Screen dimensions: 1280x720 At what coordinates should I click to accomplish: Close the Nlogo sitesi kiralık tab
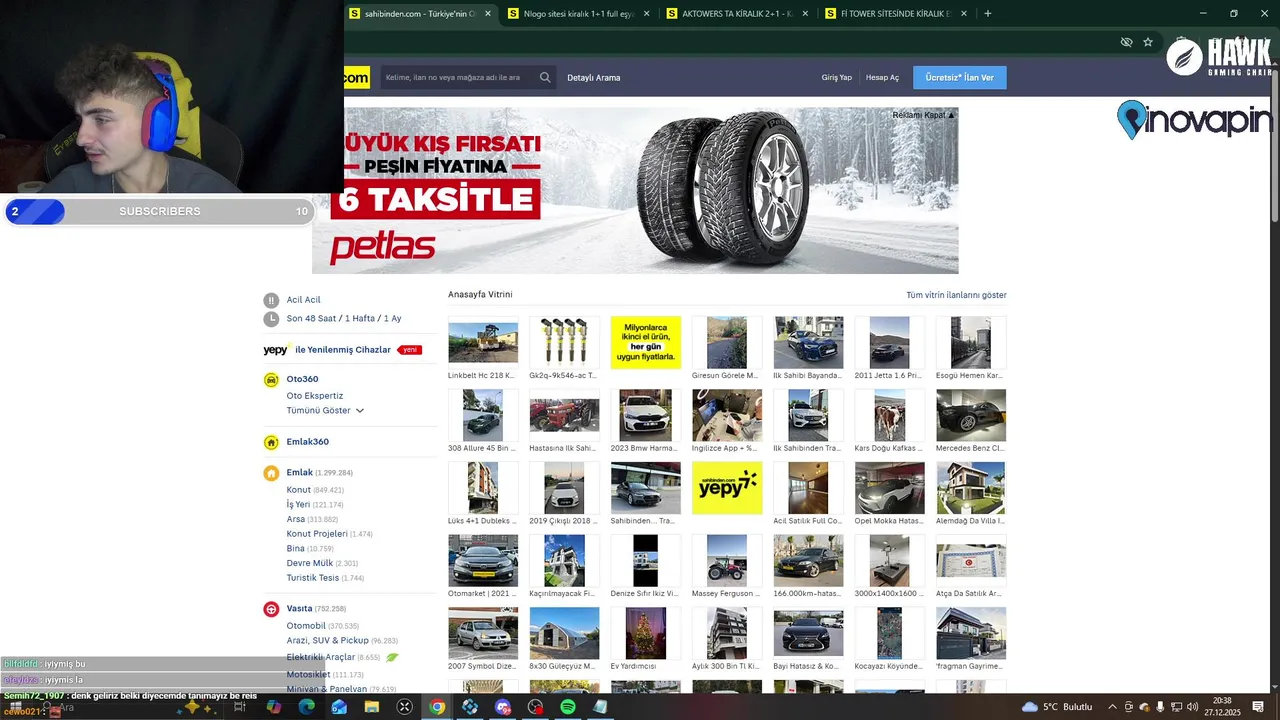[x=647, y=14]
